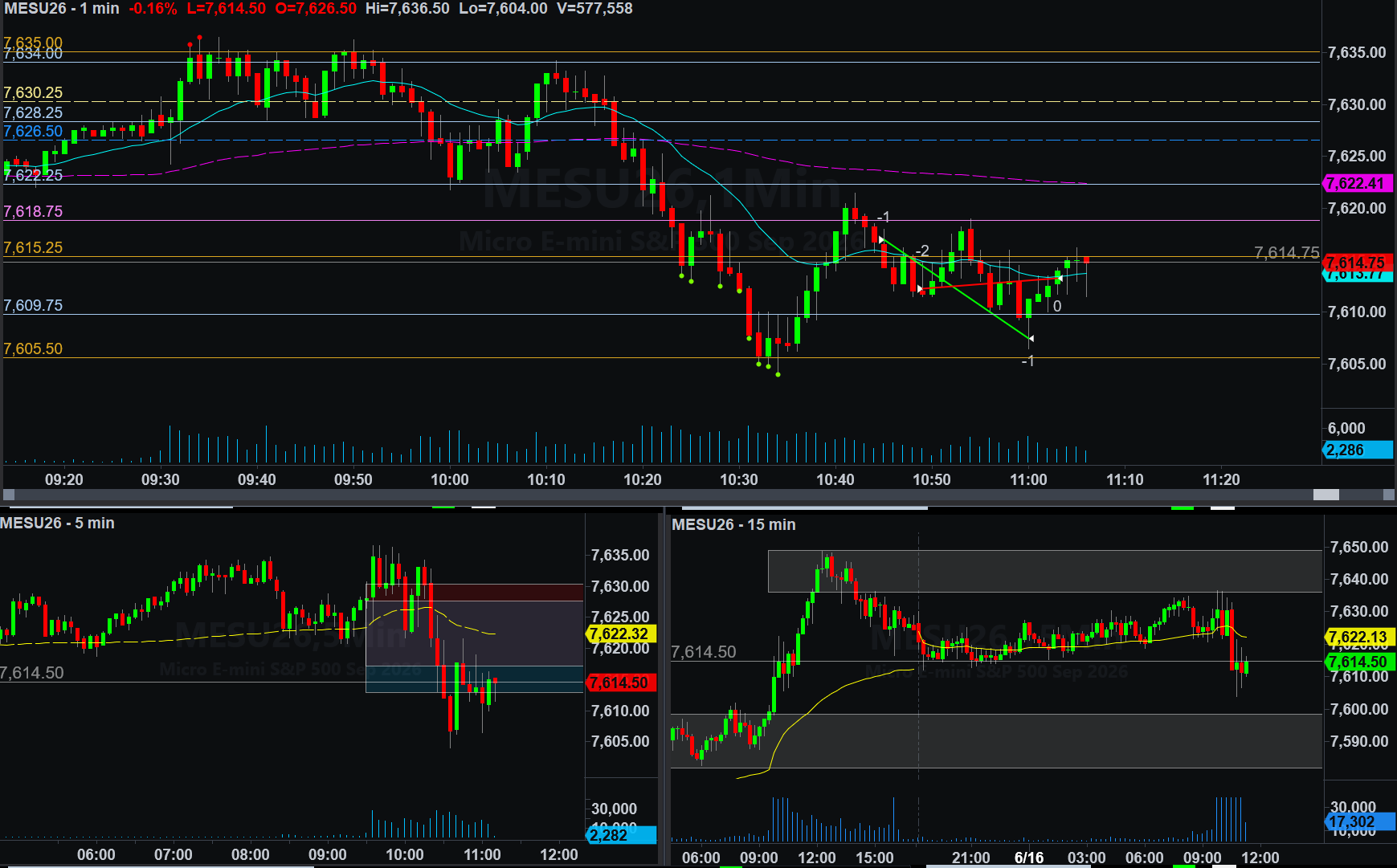Click 7,650.00 on the 15 min price axis
This screenshot has height=868, width=1397.
click(x=1359, y=548)
